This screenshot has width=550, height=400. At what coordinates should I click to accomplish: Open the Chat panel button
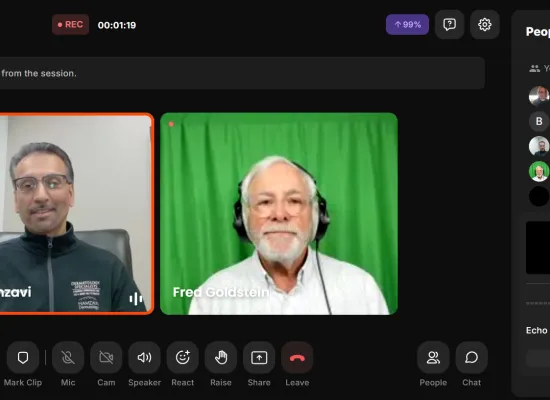(x=471, y=358)
